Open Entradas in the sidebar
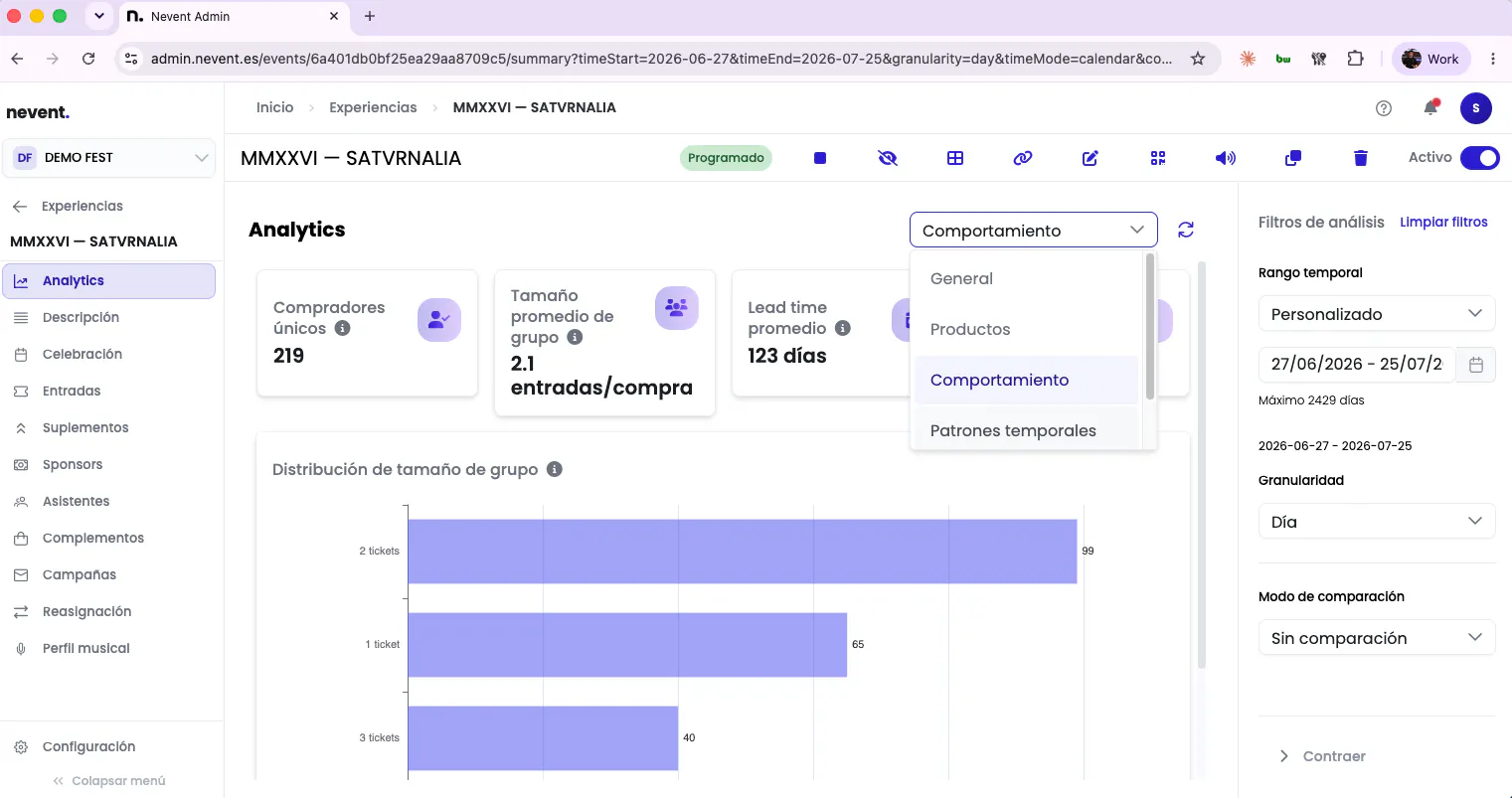The width and height of the screenshot is (1512, 798). (109, 392)
